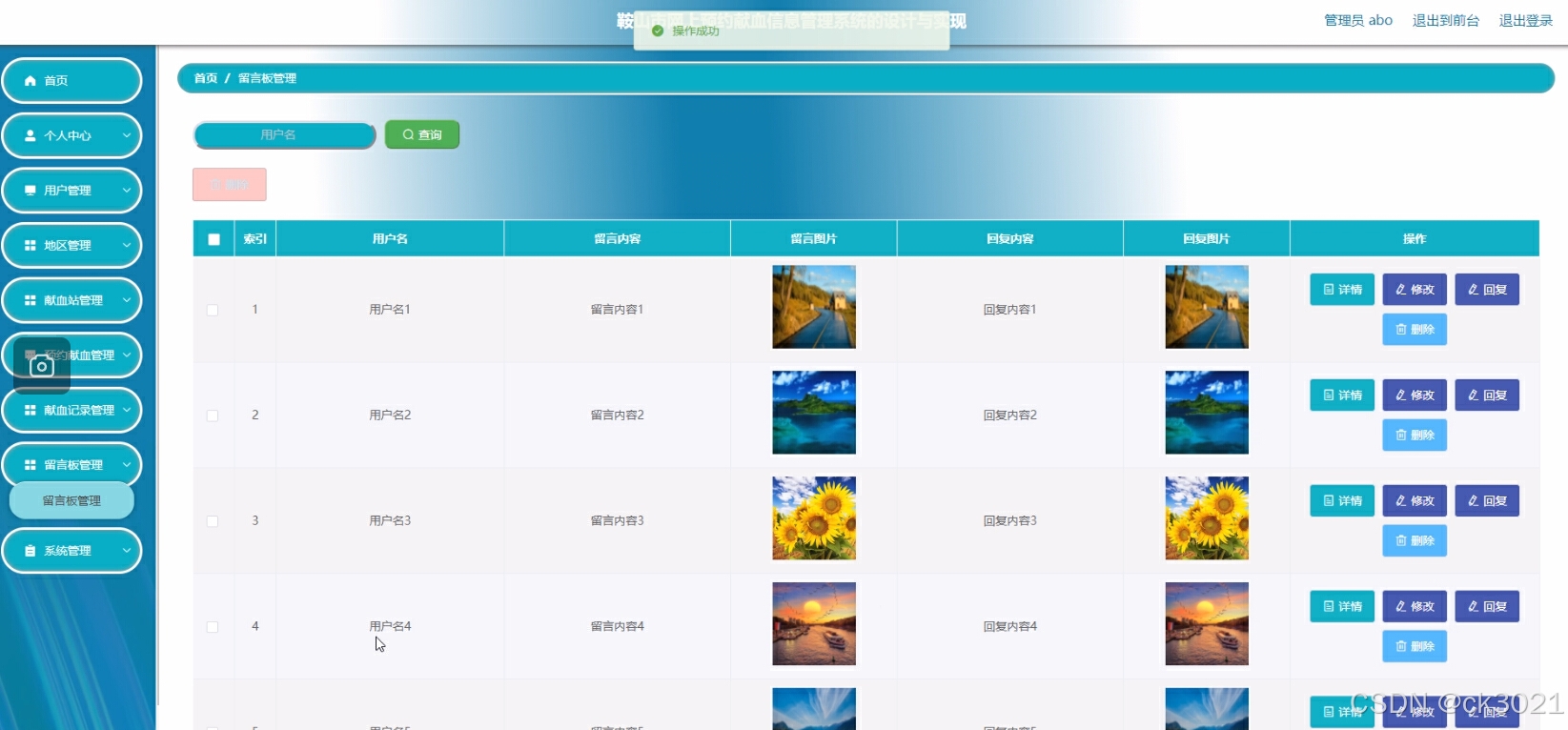Click 回复 for row 用户名4
This screenshot has height=730, width=1568.
[1487, 607]
